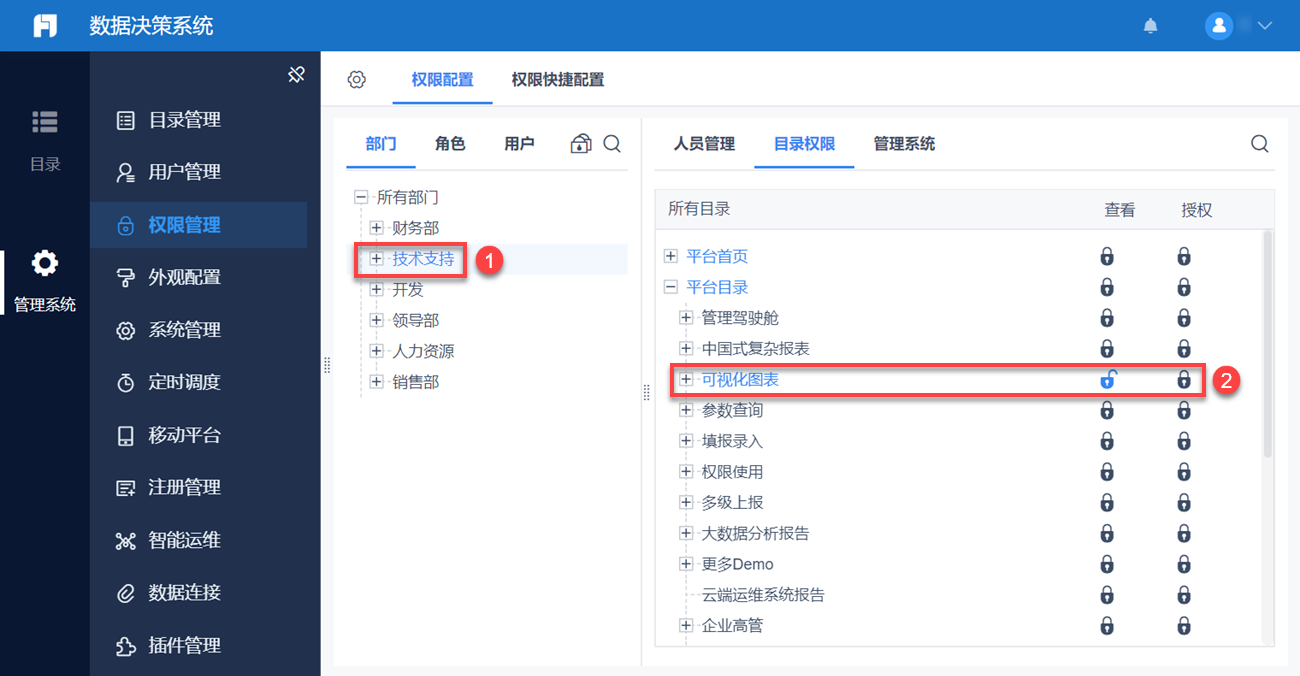The image size is (1300, 676).
Task: Toggle view permission lock for 可视化图表
Action: [x=1107, y=380]
